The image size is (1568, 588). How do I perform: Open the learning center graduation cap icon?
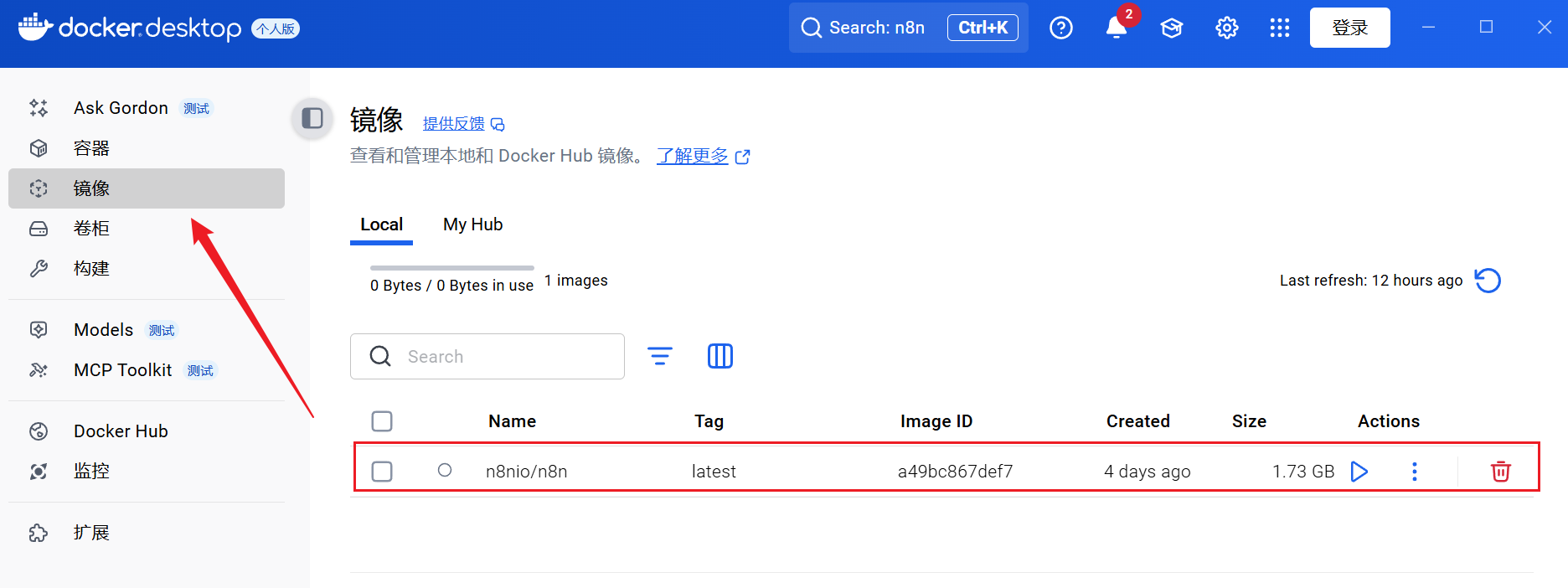(1172, 28)
